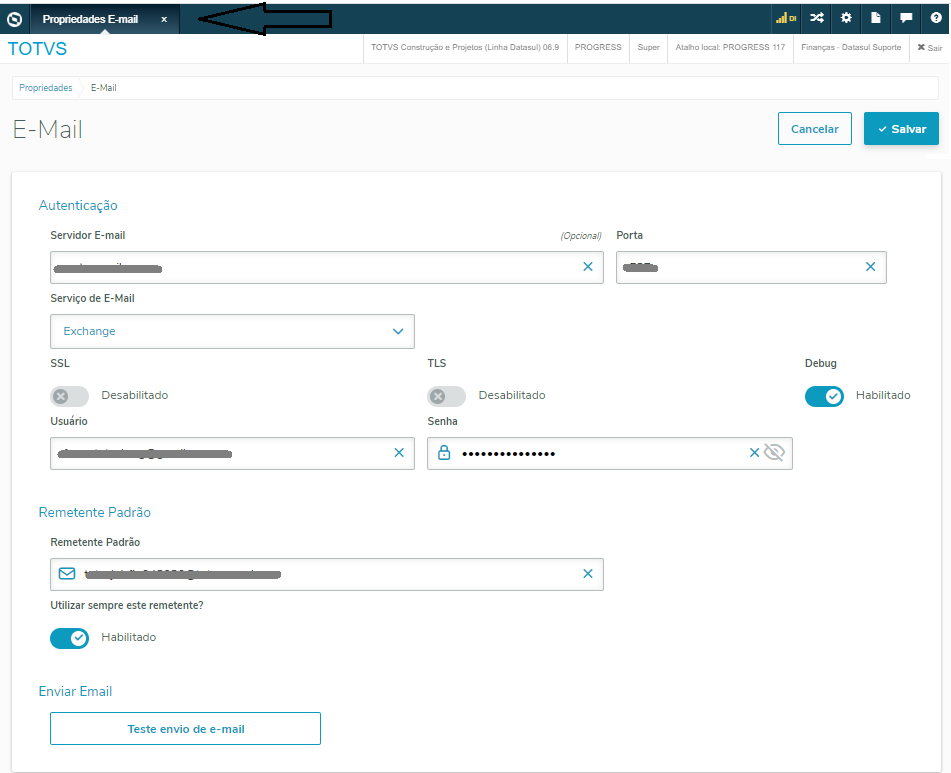Viewport: 951px width, 773px height.
Task: Open the settings gear icon
Action: pyautogui.click(x=846, y=18)
